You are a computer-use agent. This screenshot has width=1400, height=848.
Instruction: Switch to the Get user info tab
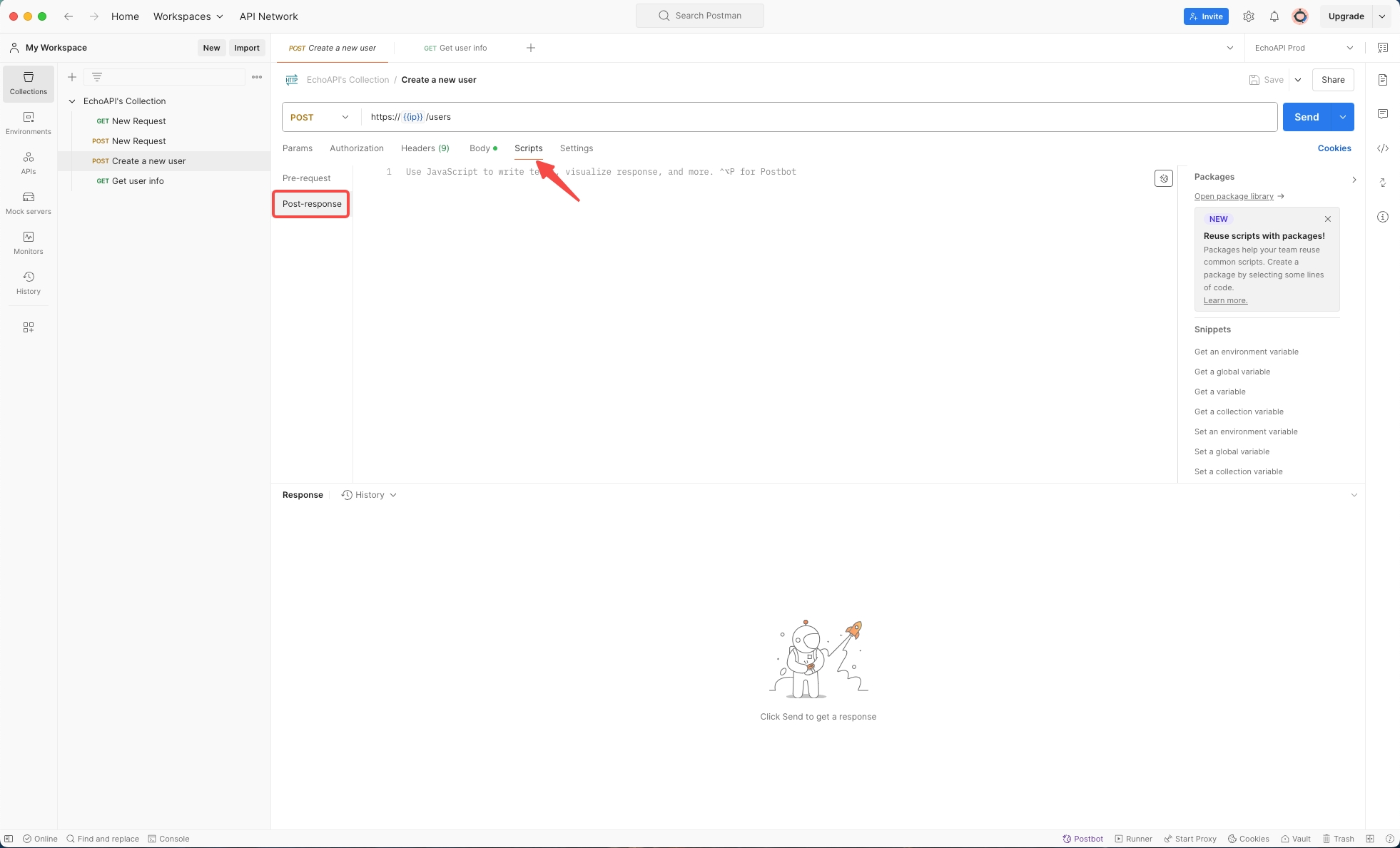[455, 48]
